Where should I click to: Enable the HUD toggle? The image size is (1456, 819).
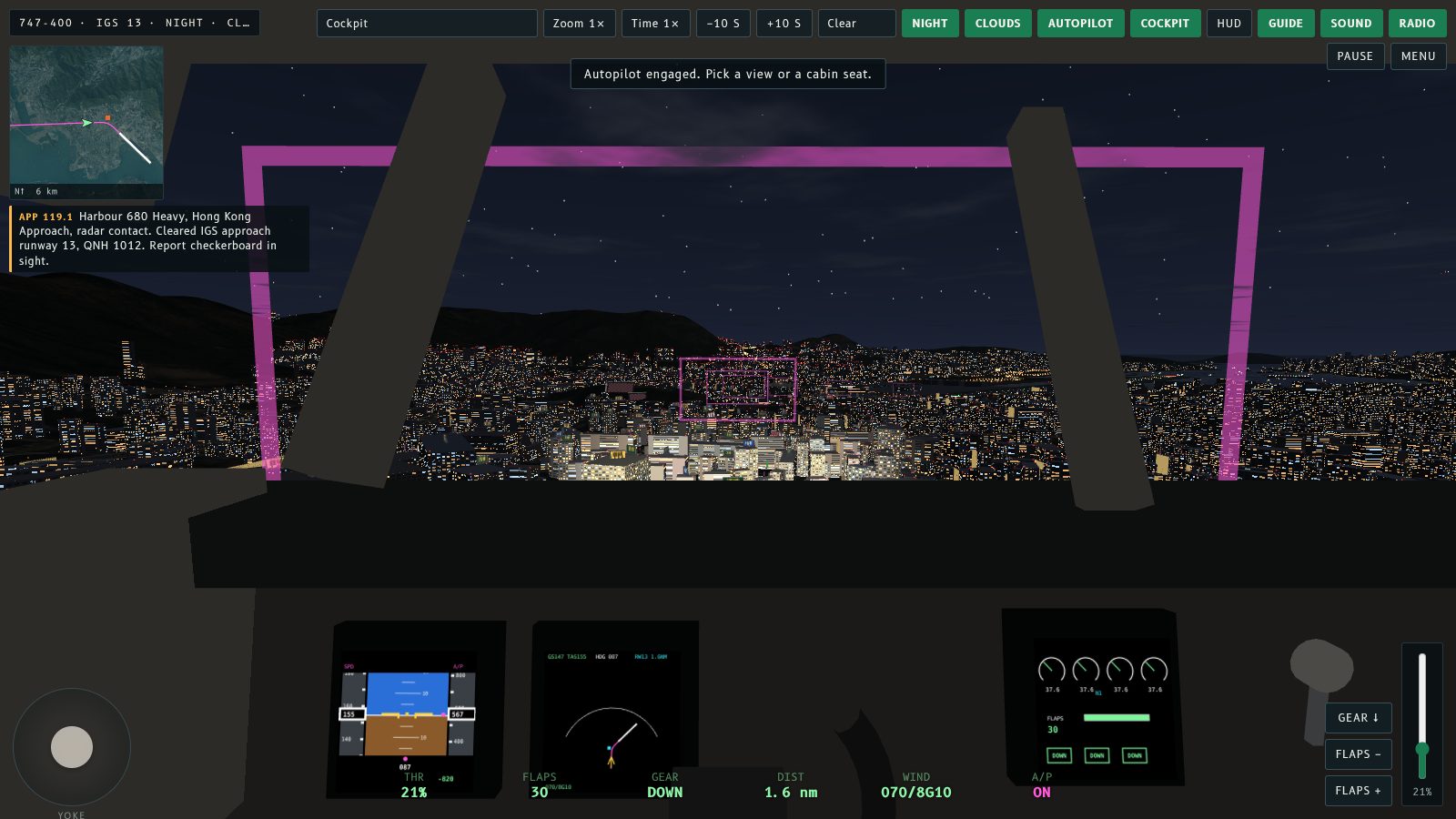[x=1228, y=23]
